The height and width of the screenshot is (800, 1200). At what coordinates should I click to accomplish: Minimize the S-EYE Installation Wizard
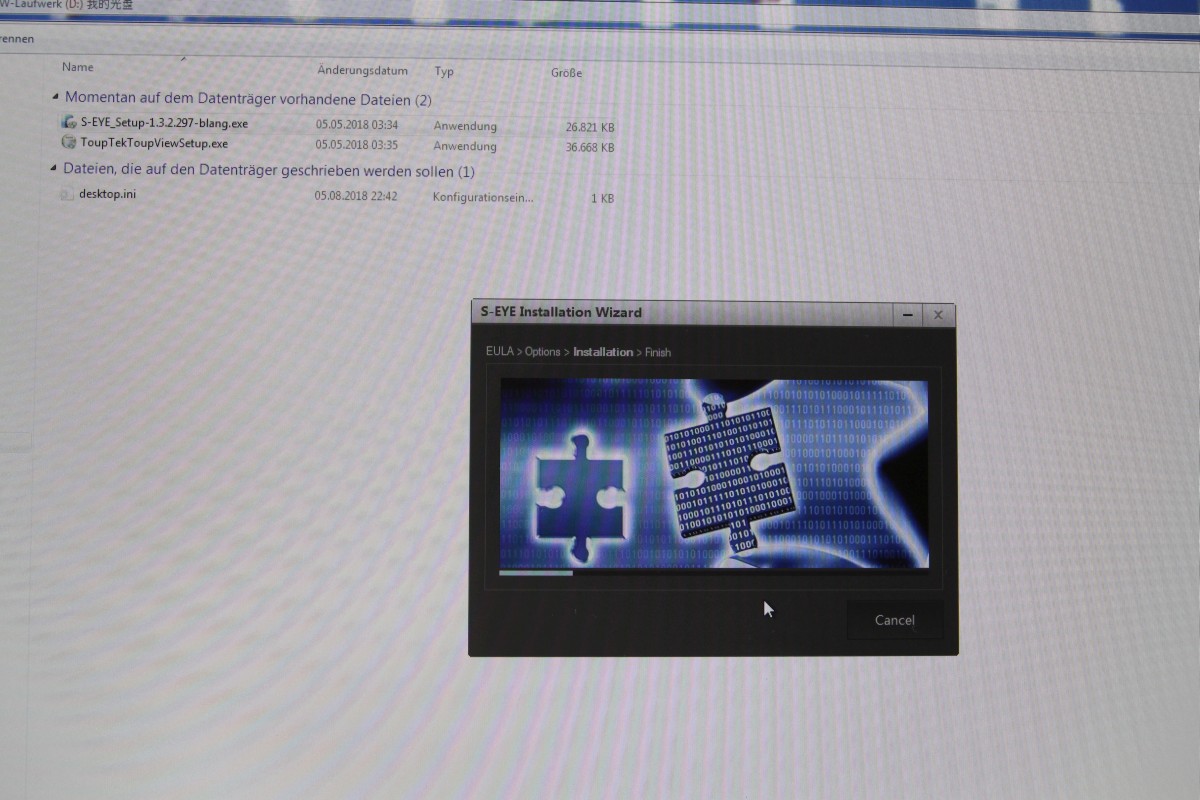pos(907,314)
